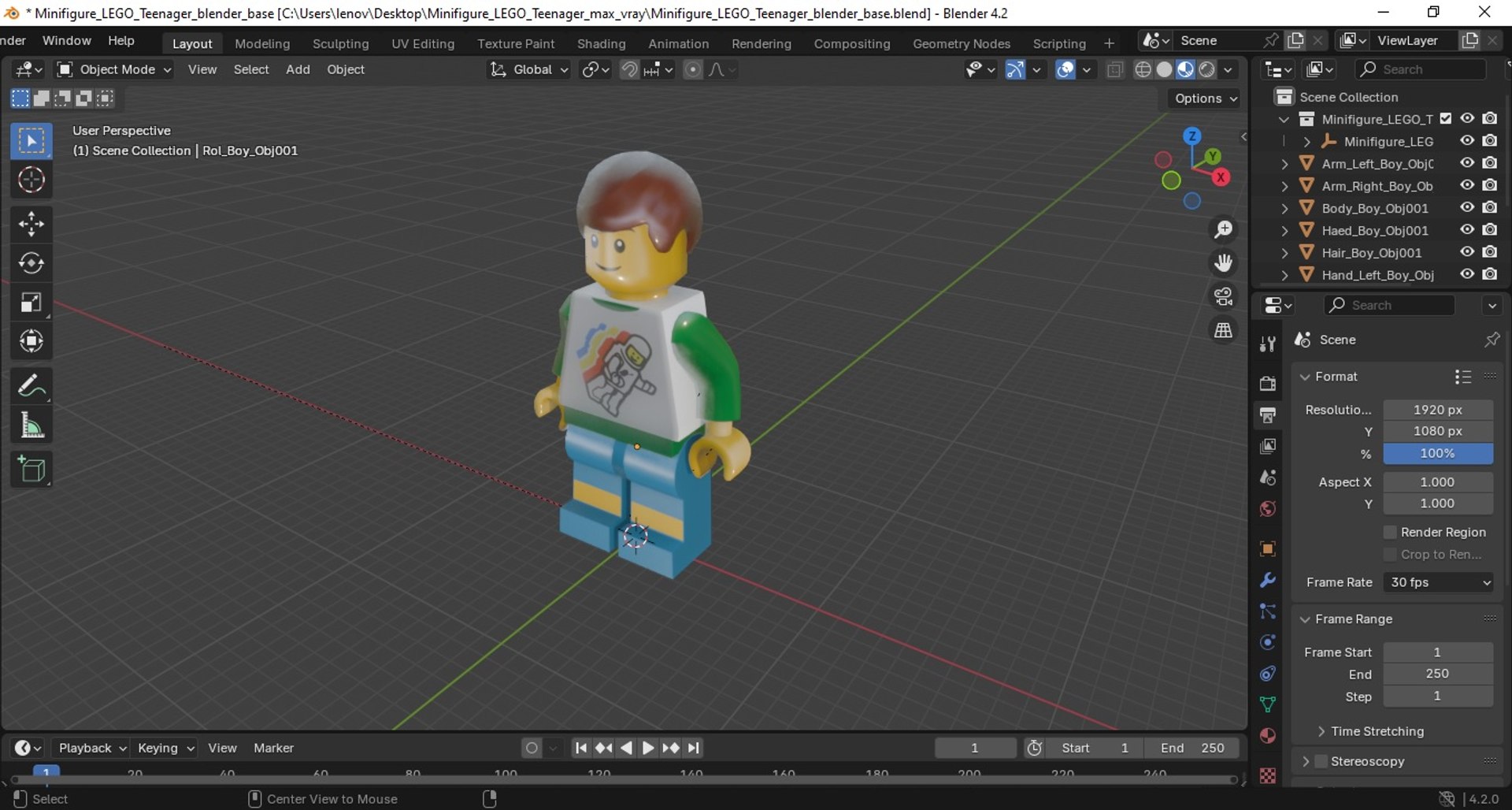
Task: Hide Arm_Left_Boy object eye icon
Action: pos(1467,163)
